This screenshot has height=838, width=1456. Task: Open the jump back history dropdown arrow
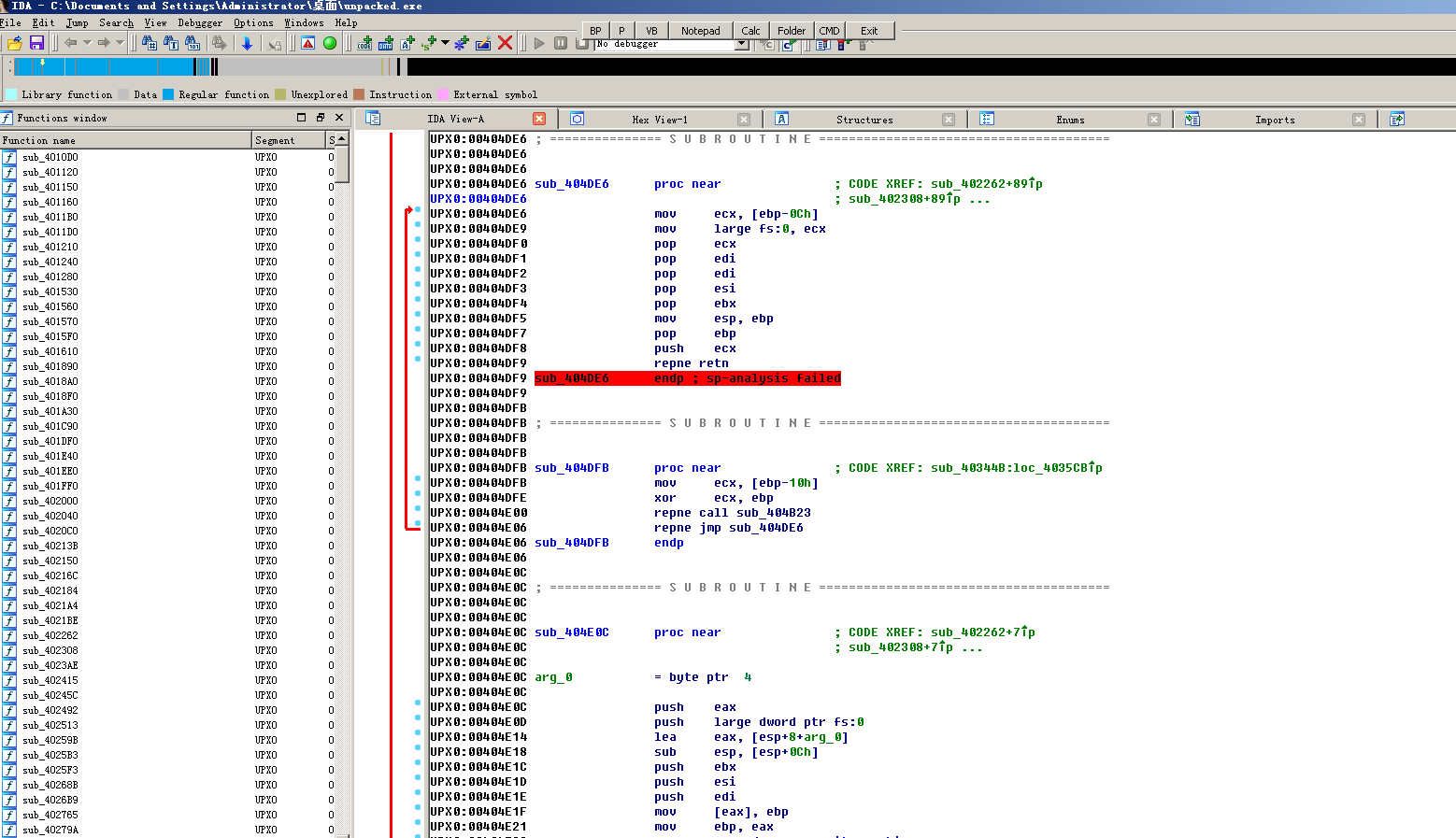(x=87, y=43)
